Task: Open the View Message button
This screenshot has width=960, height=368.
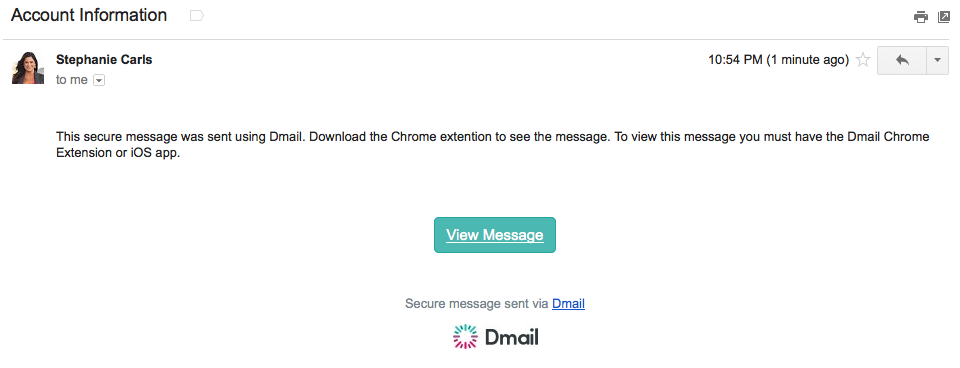Action: [495, 235]
